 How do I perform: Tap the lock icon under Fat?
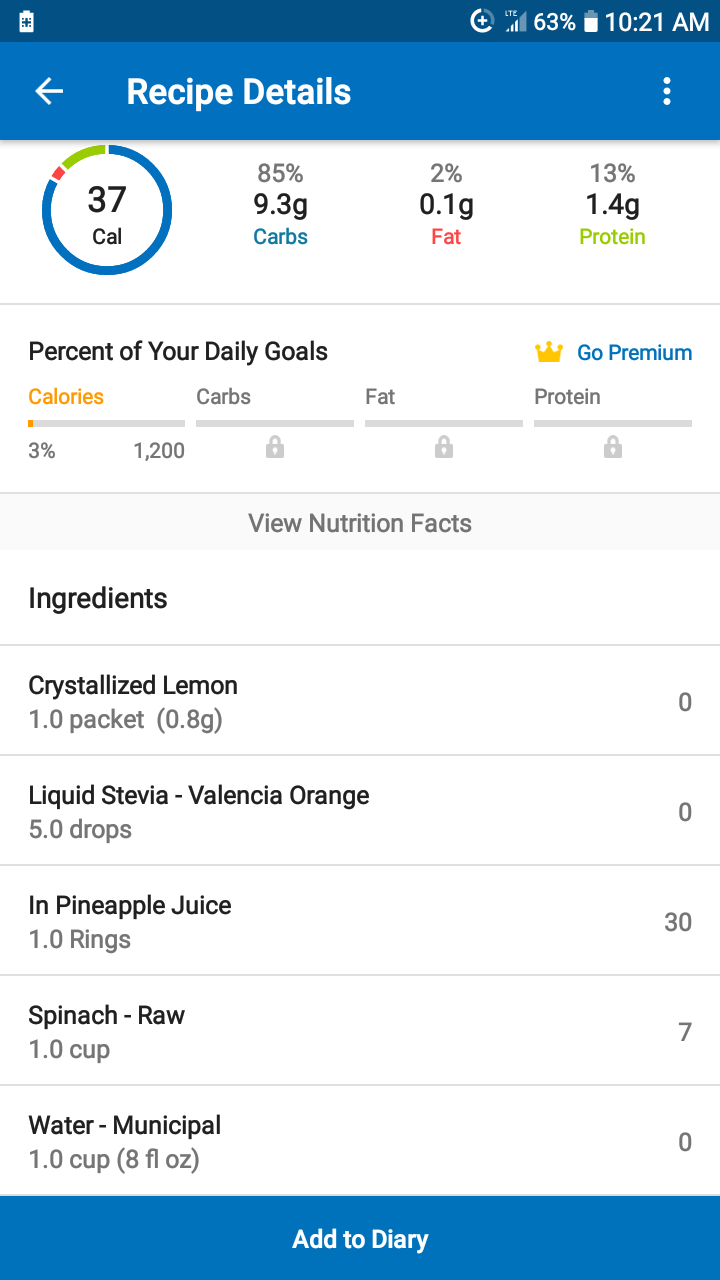click(x=444, y=448)
